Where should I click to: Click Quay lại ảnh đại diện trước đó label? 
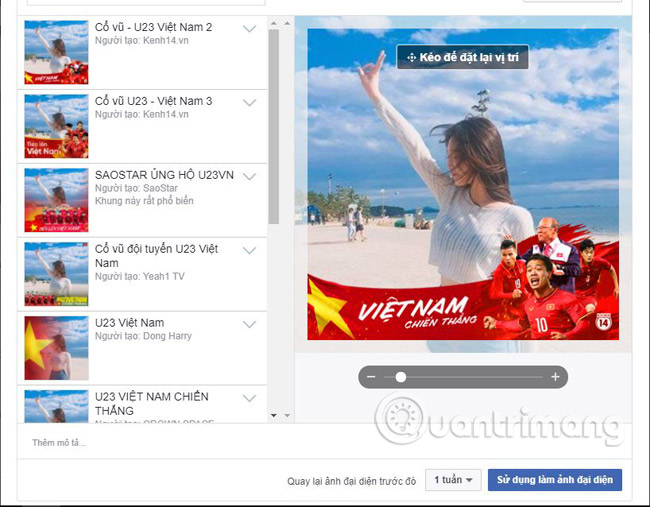[352, 481]
